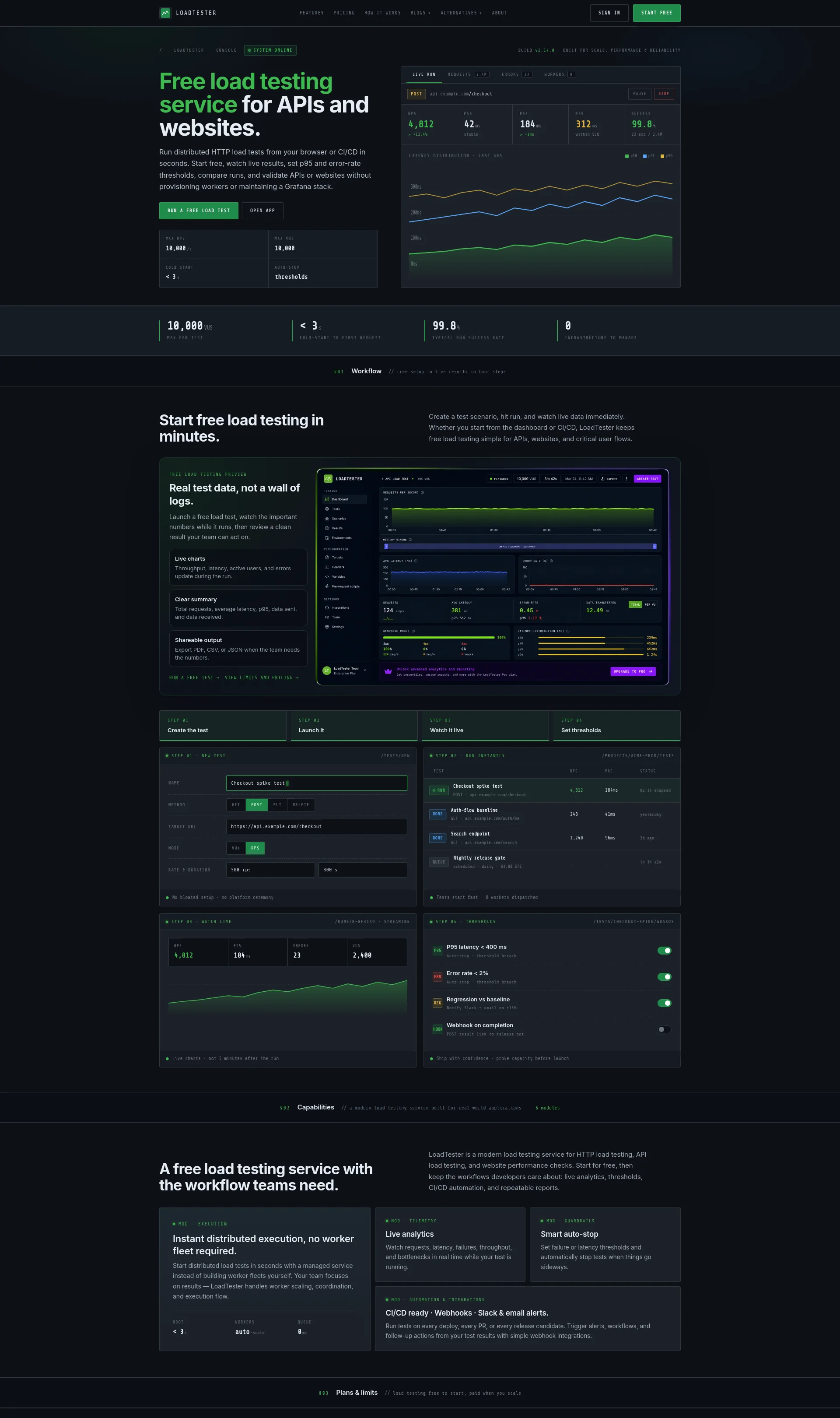The height and width of the screenshot is (1418, 840).
Task: Click the LT team avatar in preview
Action: click(x=327, y=671)
